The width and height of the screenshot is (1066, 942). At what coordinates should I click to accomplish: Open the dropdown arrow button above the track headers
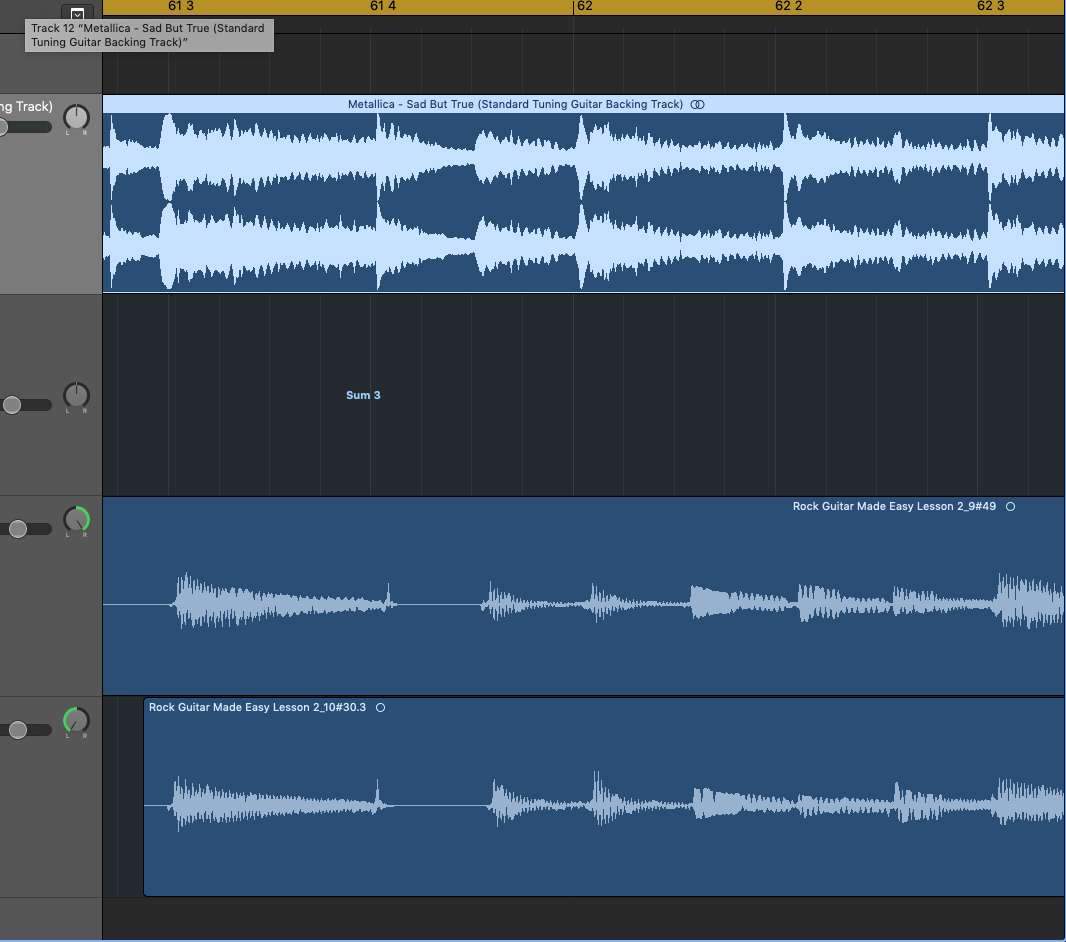[77, 14]
